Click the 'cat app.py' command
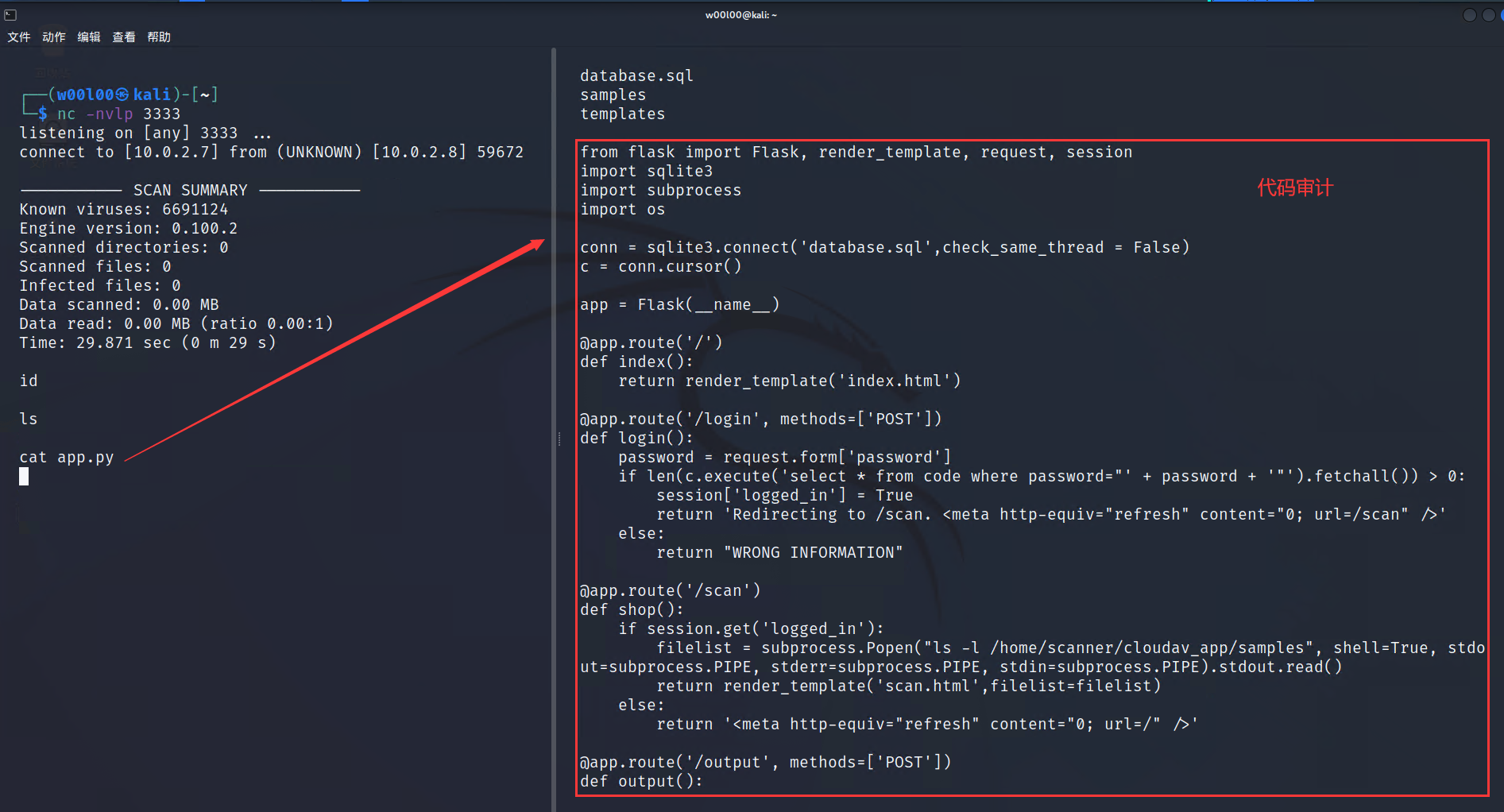Image resolution: width=1504 pixels, height=812 pixels. [x=67, y=457]
